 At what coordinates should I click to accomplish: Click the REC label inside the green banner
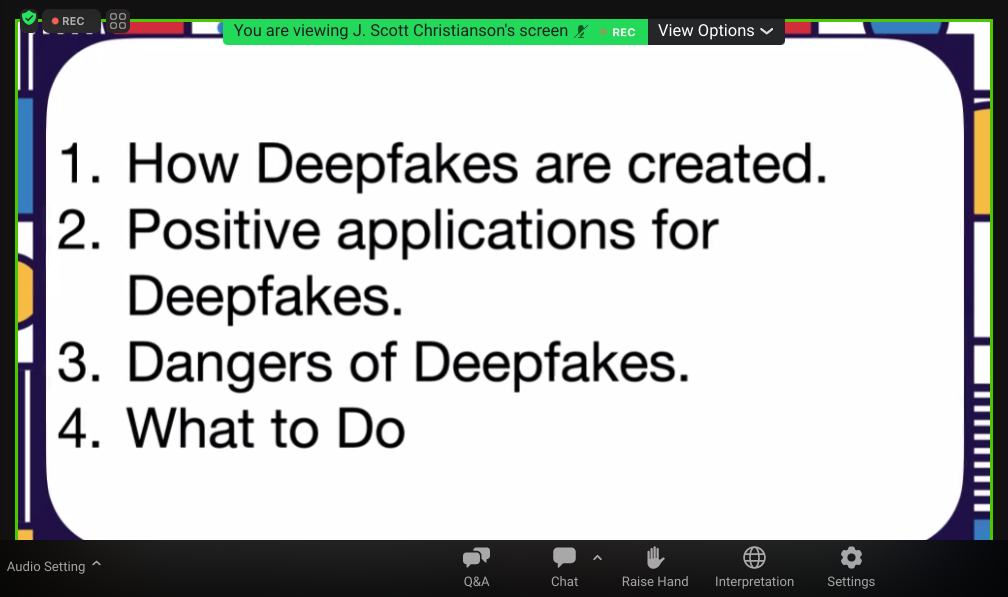(622, 32)
